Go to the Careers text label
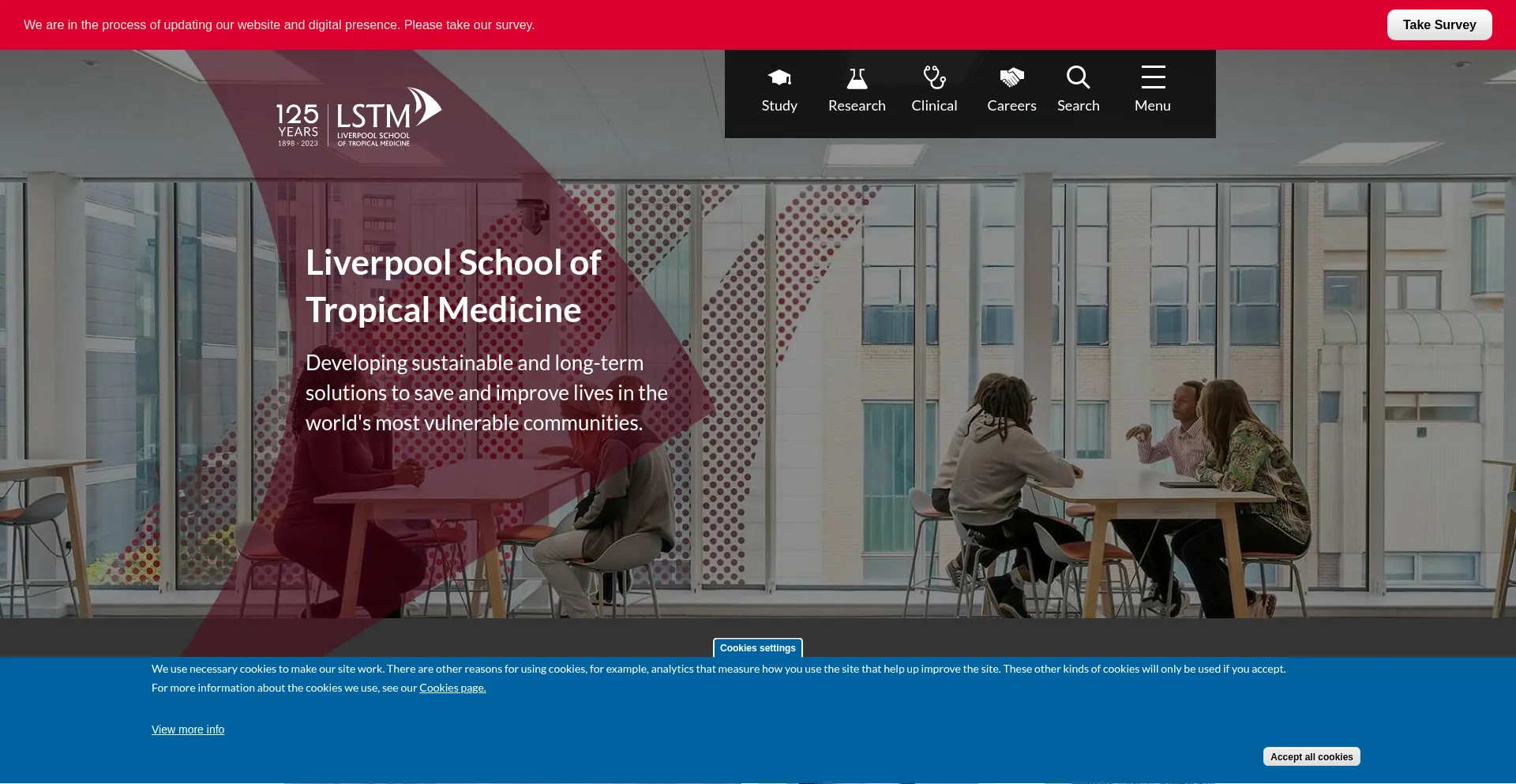Image resolution: width=1516 pixels, height=784 pixels. tap(1011, 106)
